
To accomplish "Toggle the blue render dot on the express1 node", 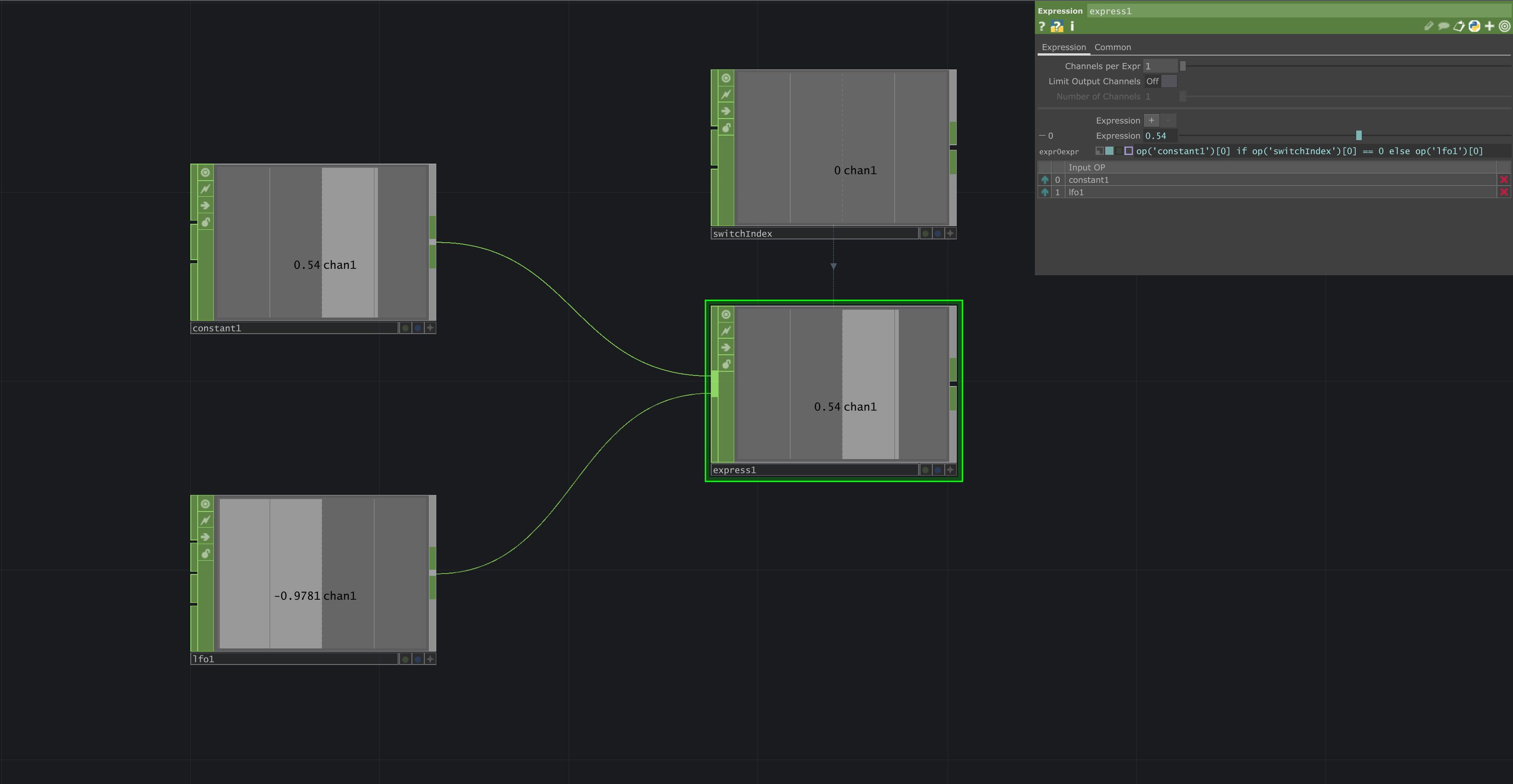I will [937, 469].
